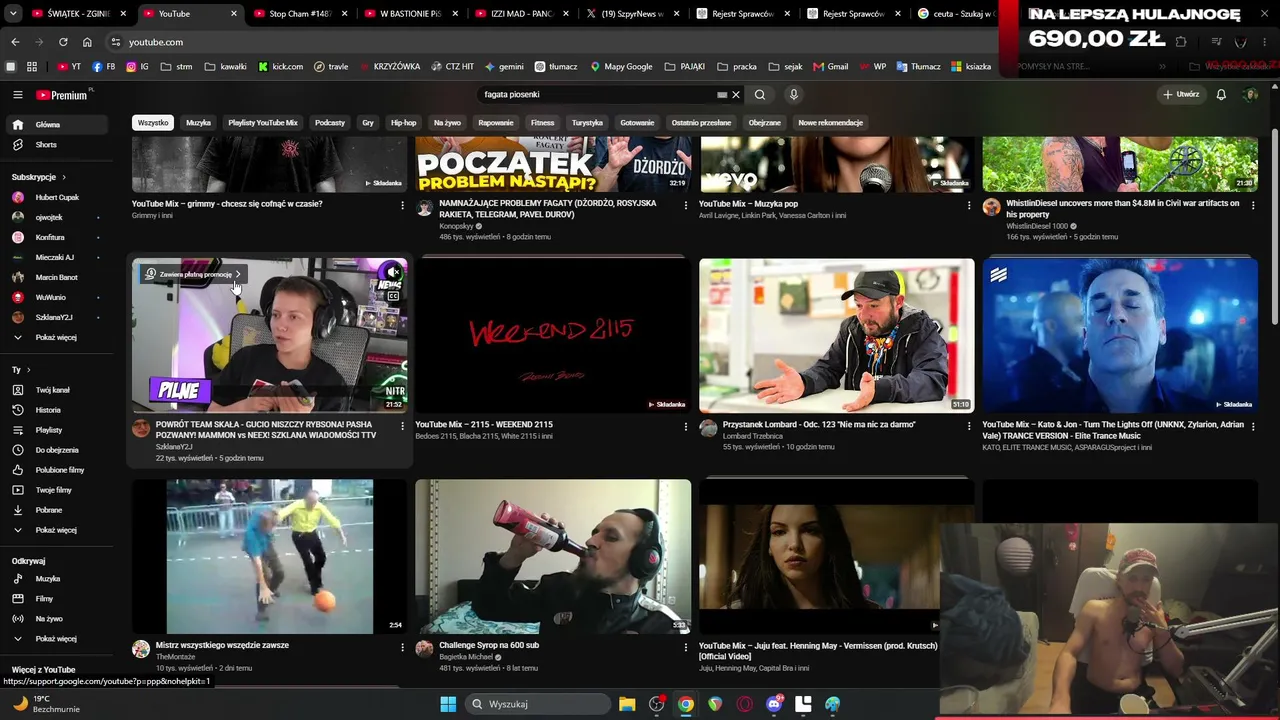Open the Ty section chevron
The height and width of the screenshot is (720, 1280).
(x=28, y=370)
